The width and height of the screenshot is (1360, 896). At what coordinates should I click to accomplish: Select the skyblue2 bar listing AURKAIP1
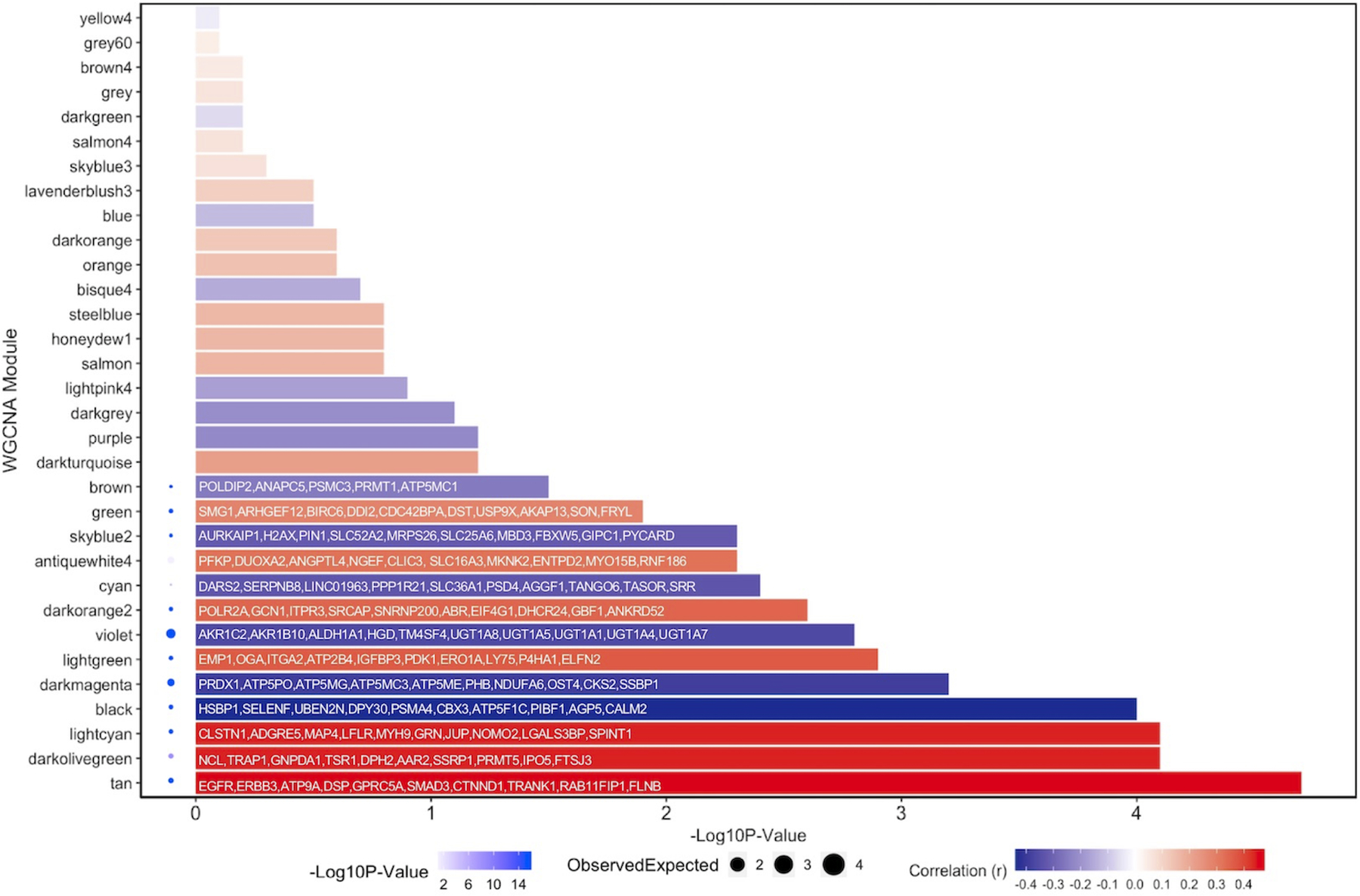(x=466, y=536)
